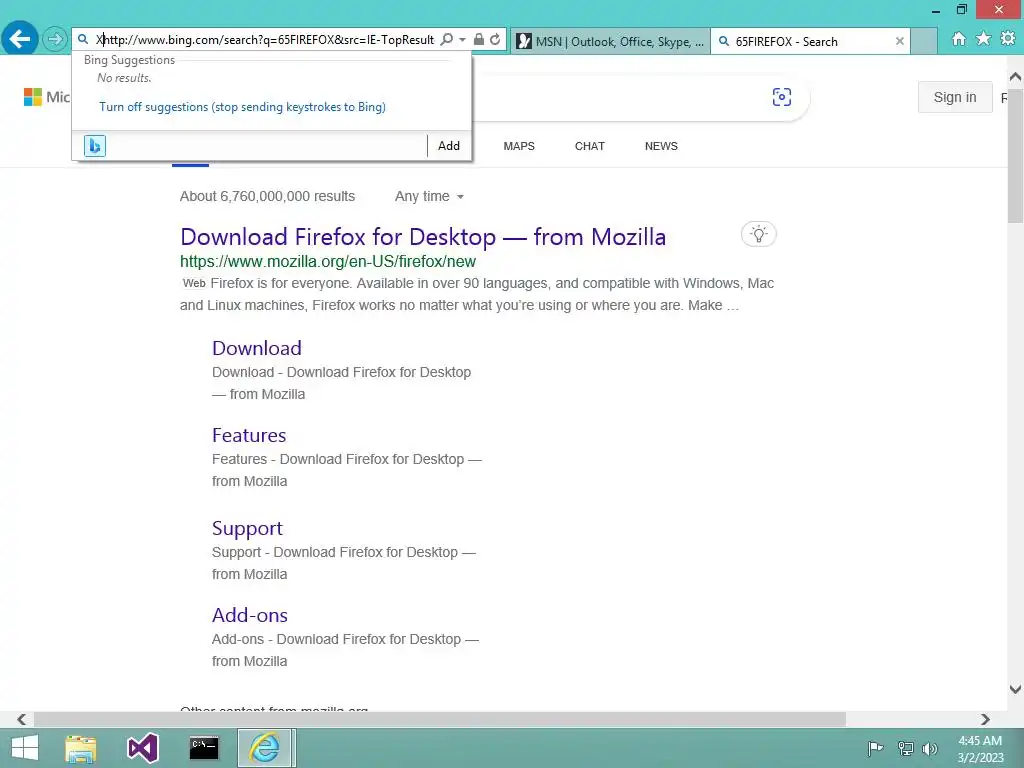
Task: Open the Windows Start button
Action: [25, 748]
